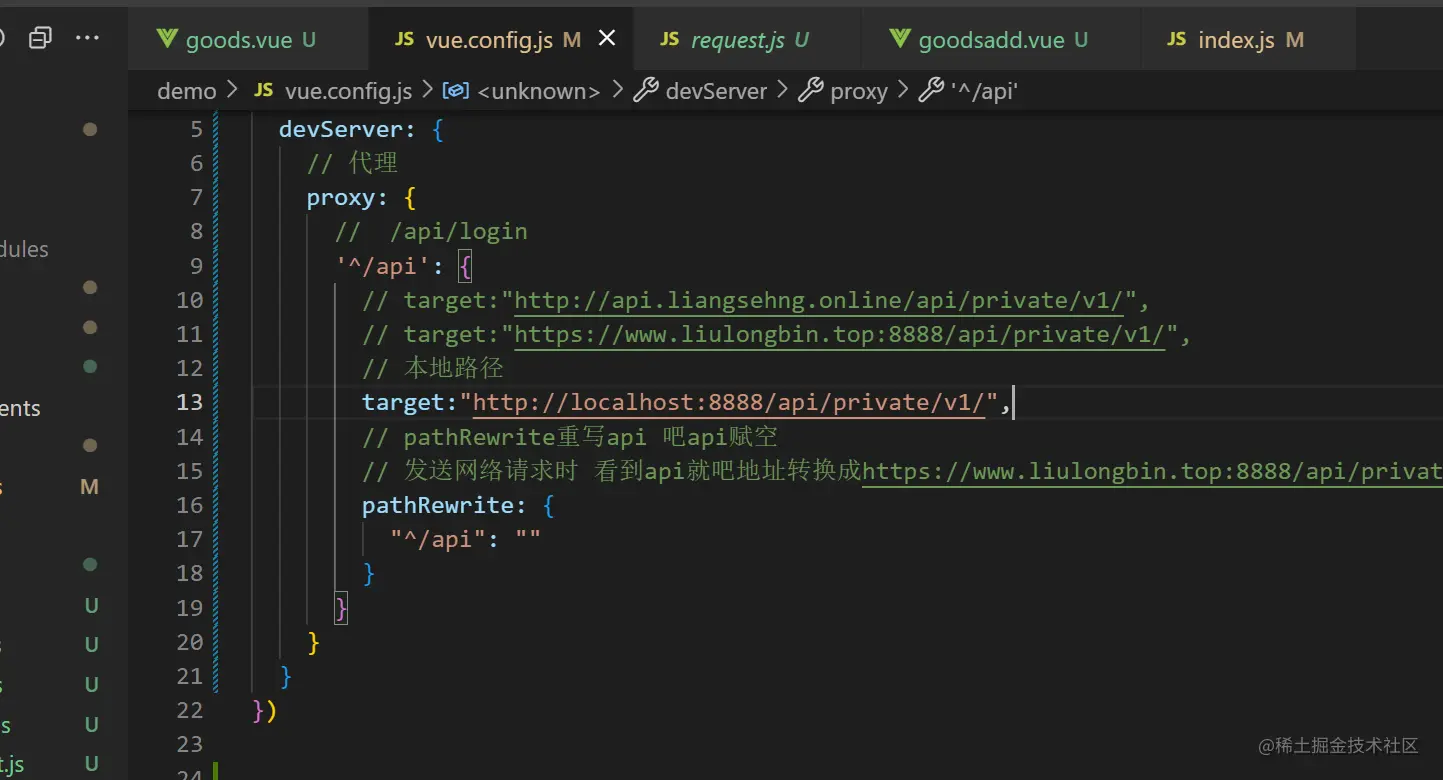Viewport: 1443px width, 780px height.
Task: Switch to the goods.vue tab
Action: [x=250, y=40]
